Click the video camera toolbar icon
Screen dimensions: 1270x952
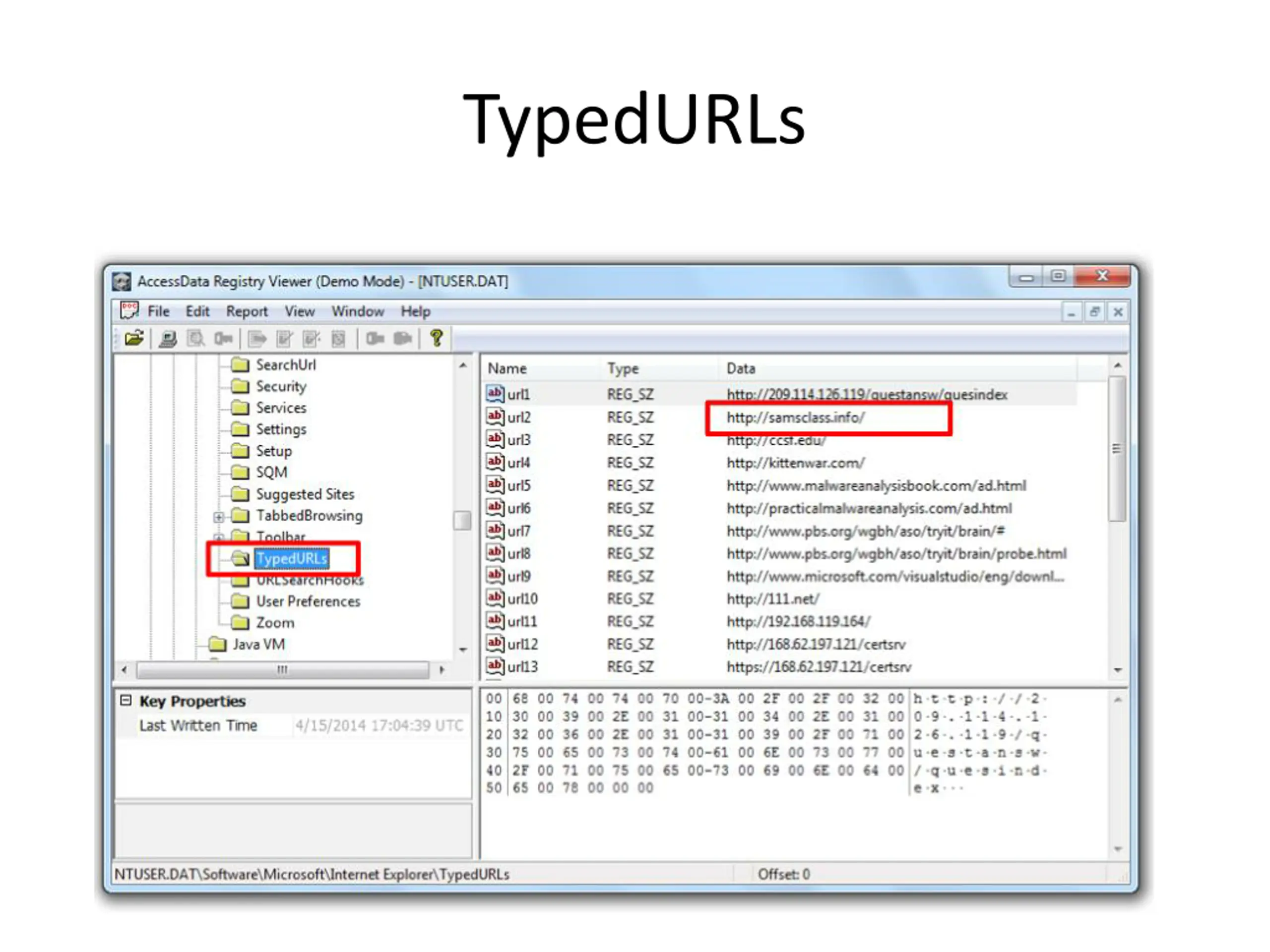coord(402,339)
